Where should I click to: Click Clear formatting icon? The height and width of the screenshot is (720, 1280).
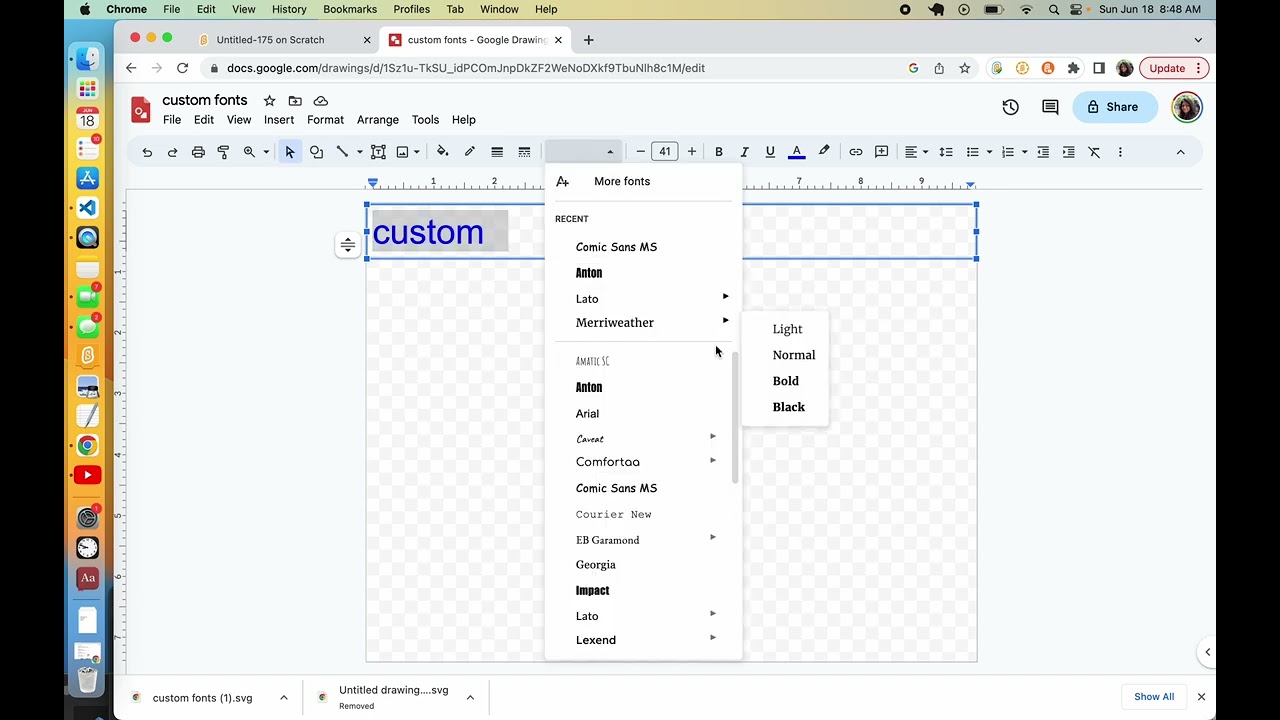click(1094, 152)
